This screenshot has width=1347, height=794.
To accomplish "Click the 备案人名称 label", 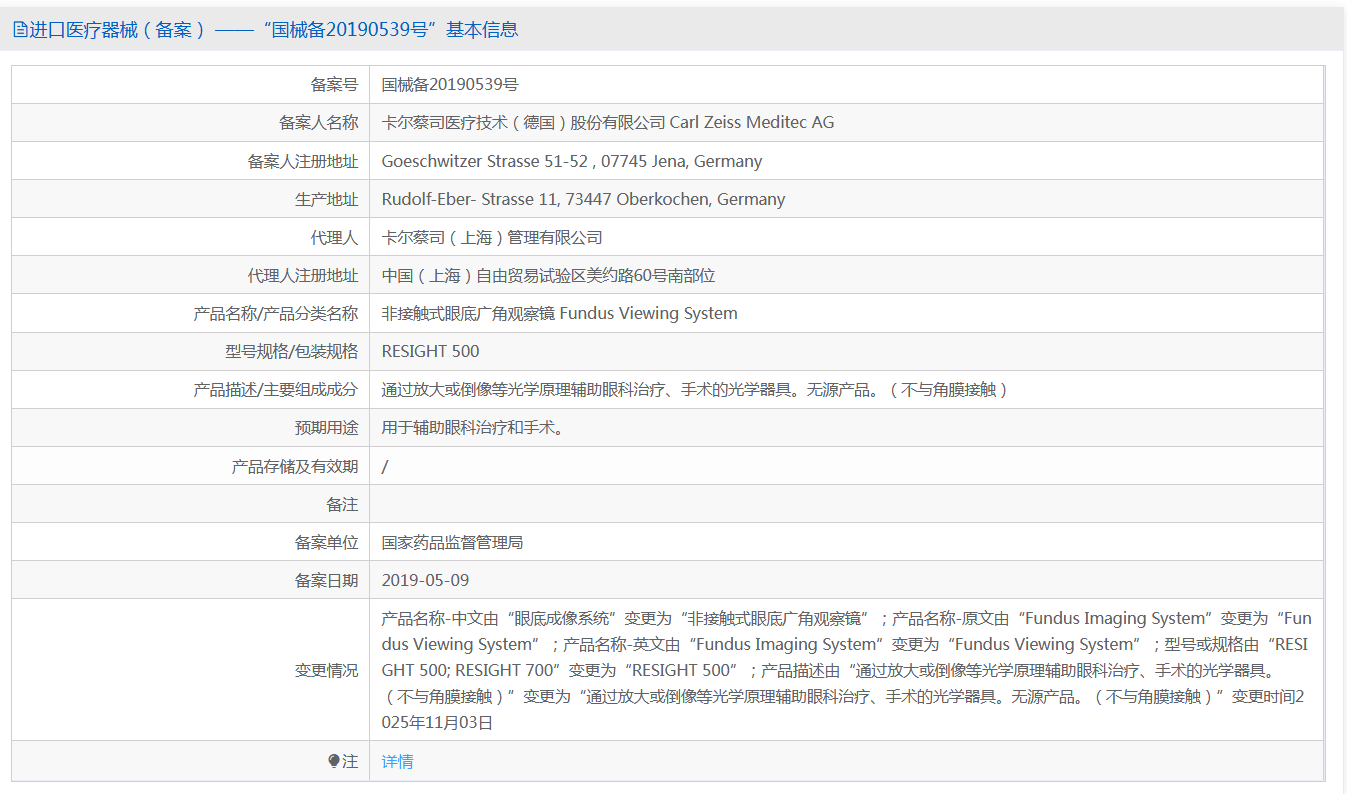I will pyautogui.click(x=318, y=123).
